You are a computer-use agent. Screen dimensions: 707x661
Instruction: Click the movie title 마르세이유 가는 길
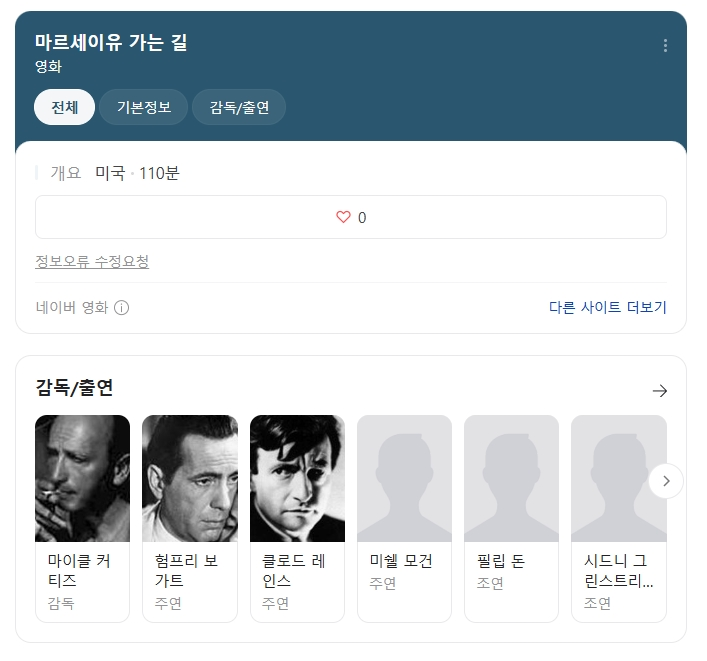coord(111,42)
